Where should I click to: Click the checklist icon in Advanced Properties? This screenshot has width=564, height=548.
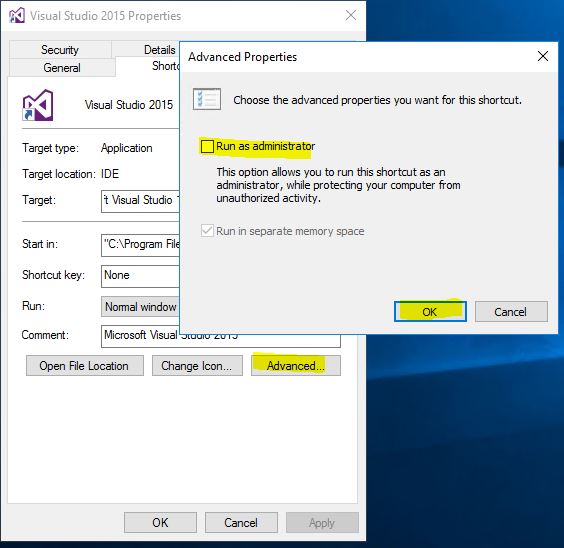(207, 99)
